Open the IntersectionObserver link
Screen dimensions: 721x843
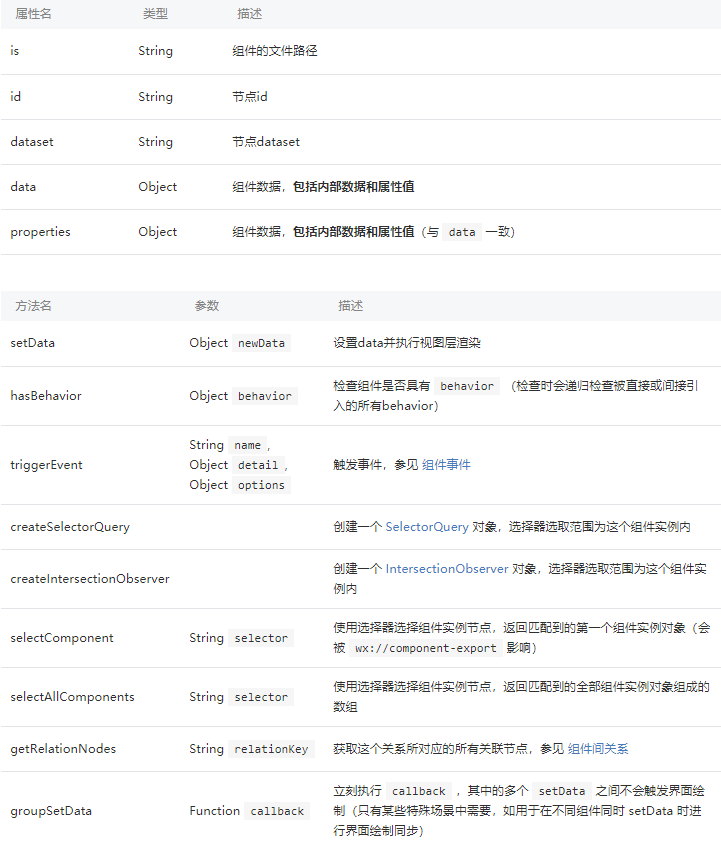click(x=447, y=569)
